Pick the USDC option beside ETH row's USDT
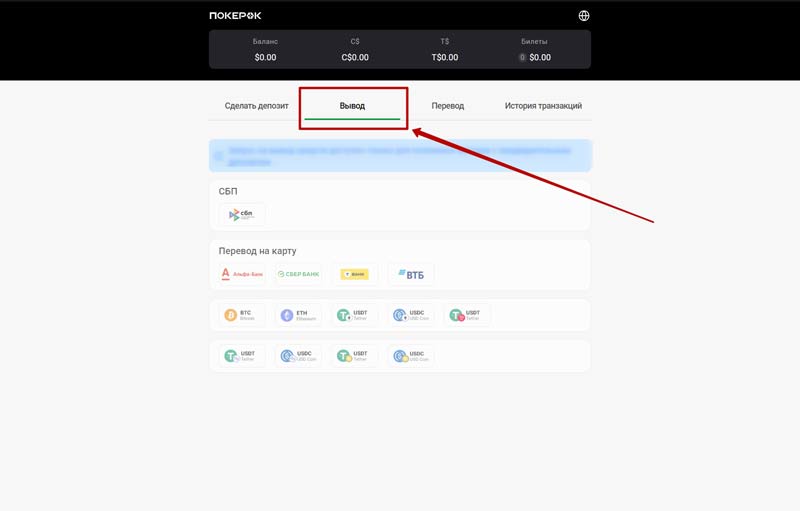 412,315
